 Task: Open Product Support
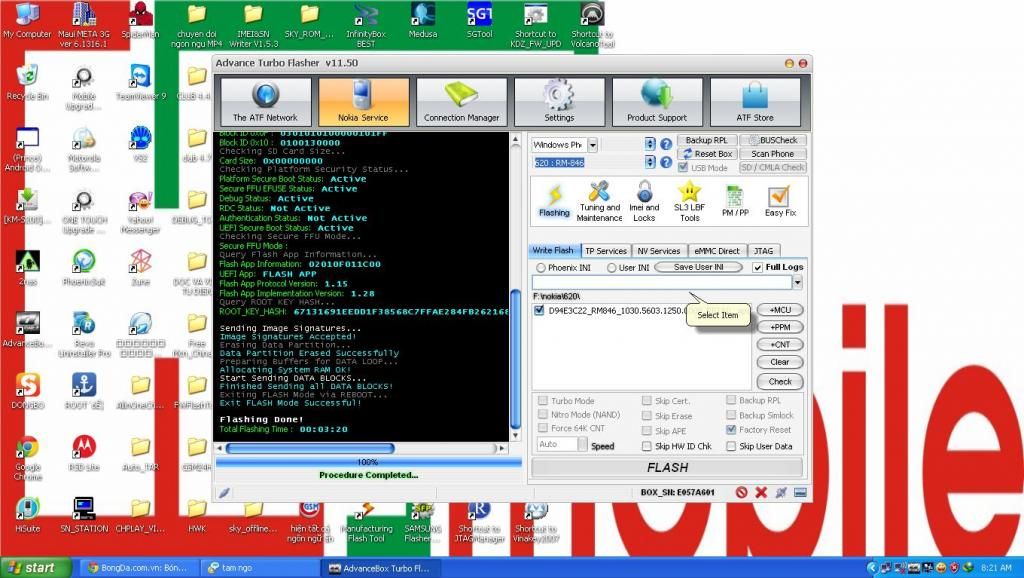[657, 101]
